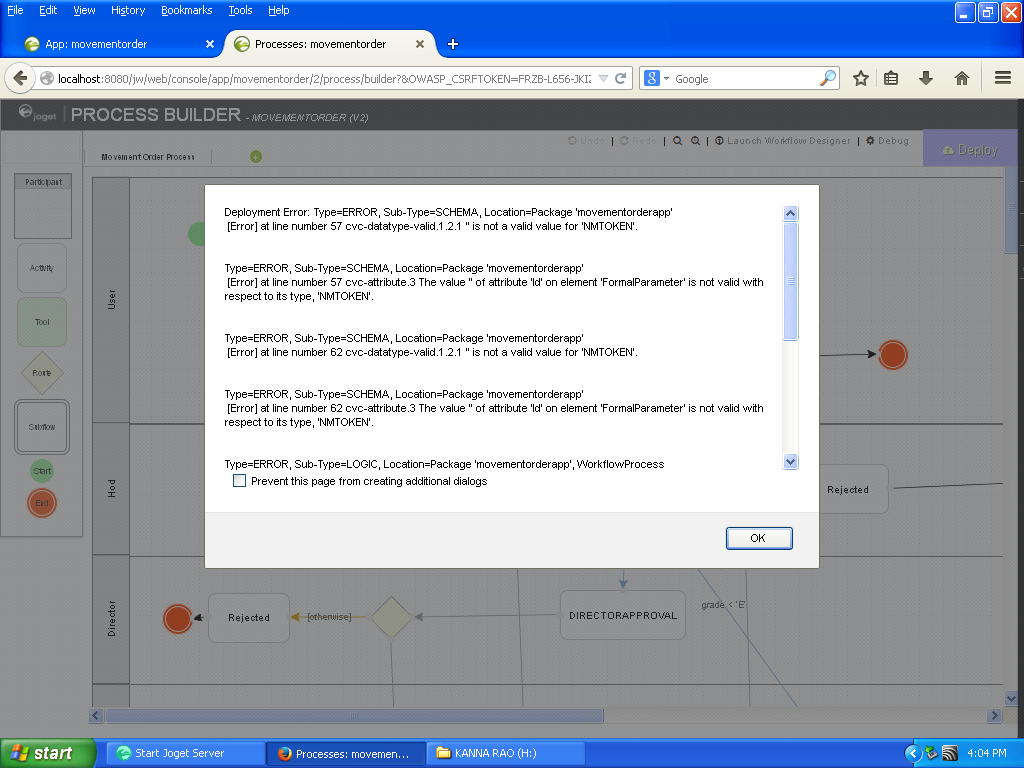Click the Windows start button
This screenshot has height=768, width=1024.
coord(47,753)
